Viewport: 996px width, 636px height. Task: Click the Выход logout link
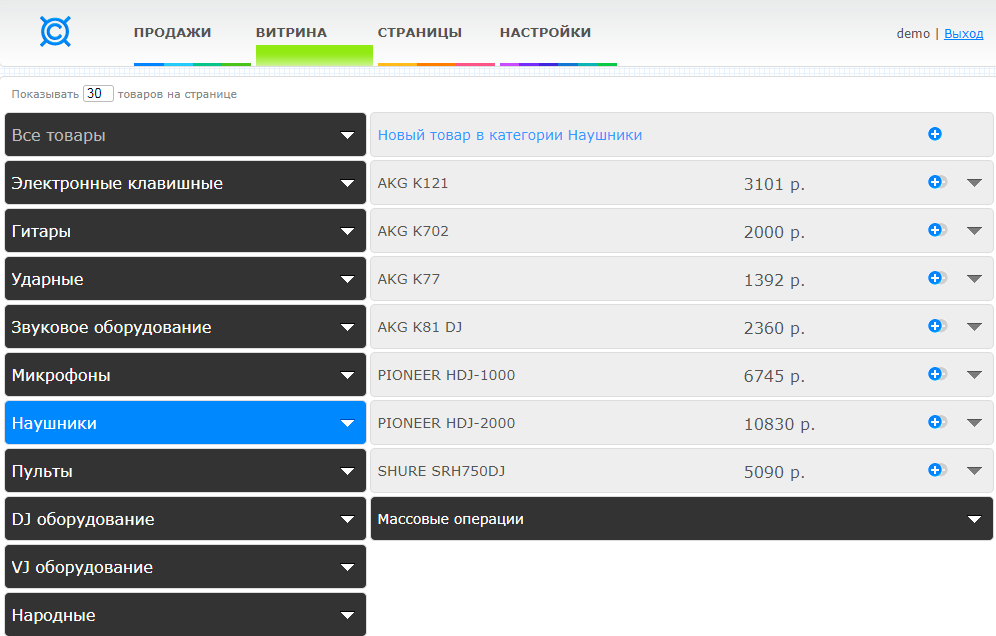[963, 33]
